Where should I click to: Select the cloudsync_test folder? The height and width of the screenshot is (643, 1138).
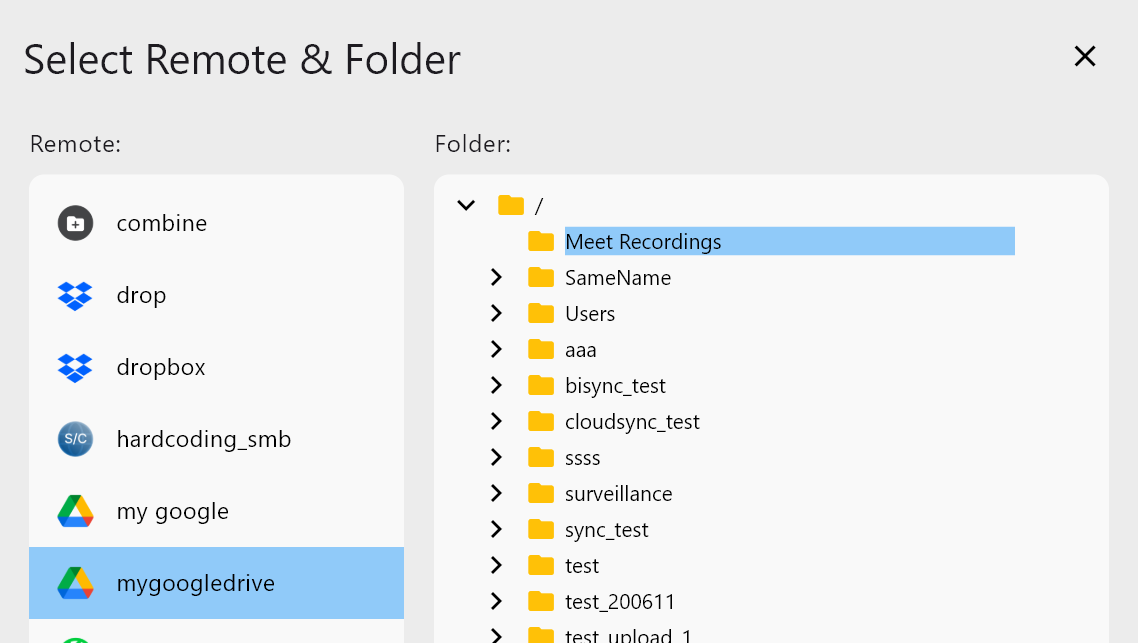(x=633, y=421)
